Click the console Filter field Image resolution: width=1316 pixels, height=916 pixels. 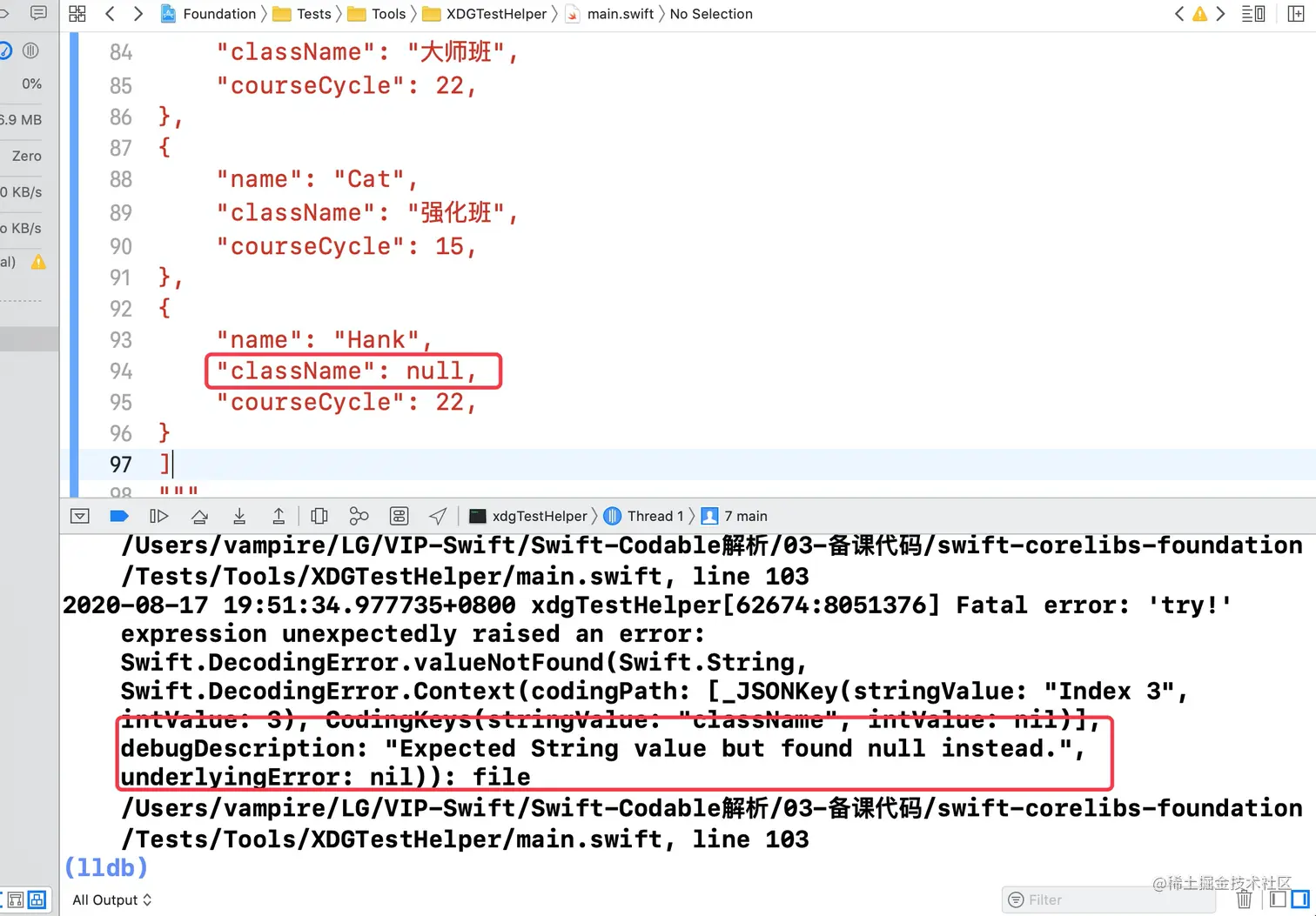pos(1107,899)
